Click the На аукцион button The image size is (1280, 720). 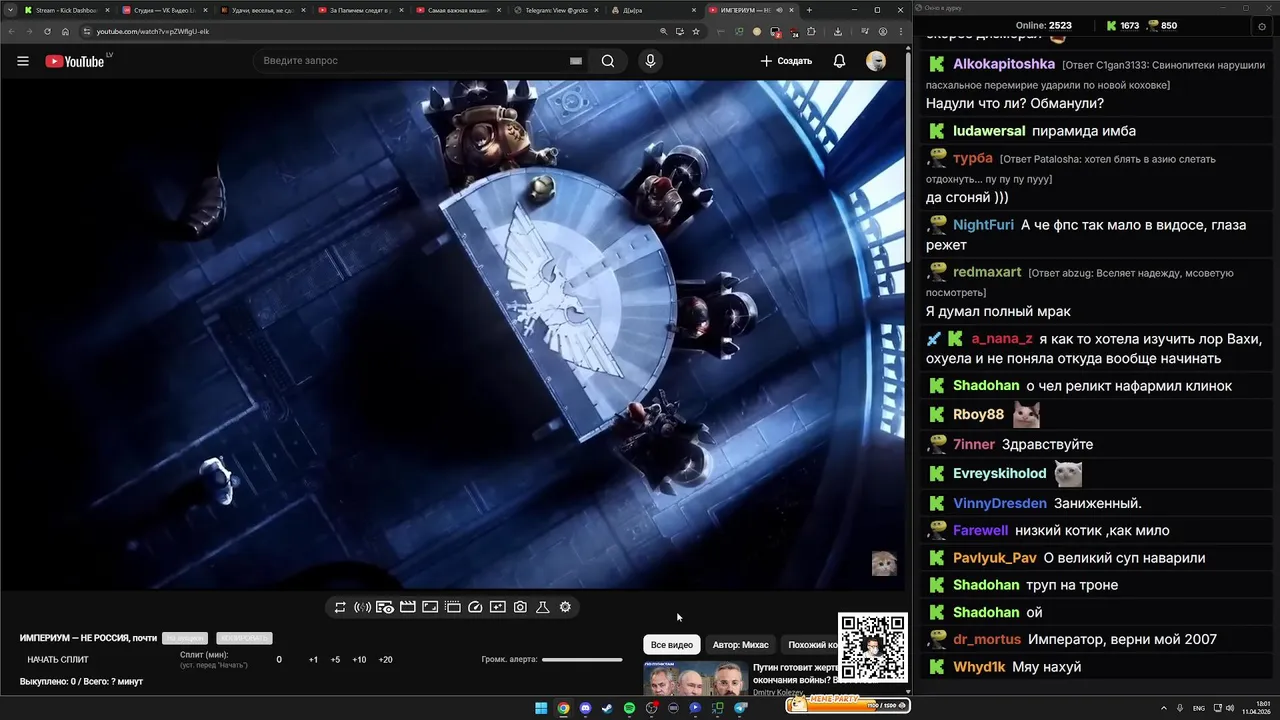[x=185, y=638]
